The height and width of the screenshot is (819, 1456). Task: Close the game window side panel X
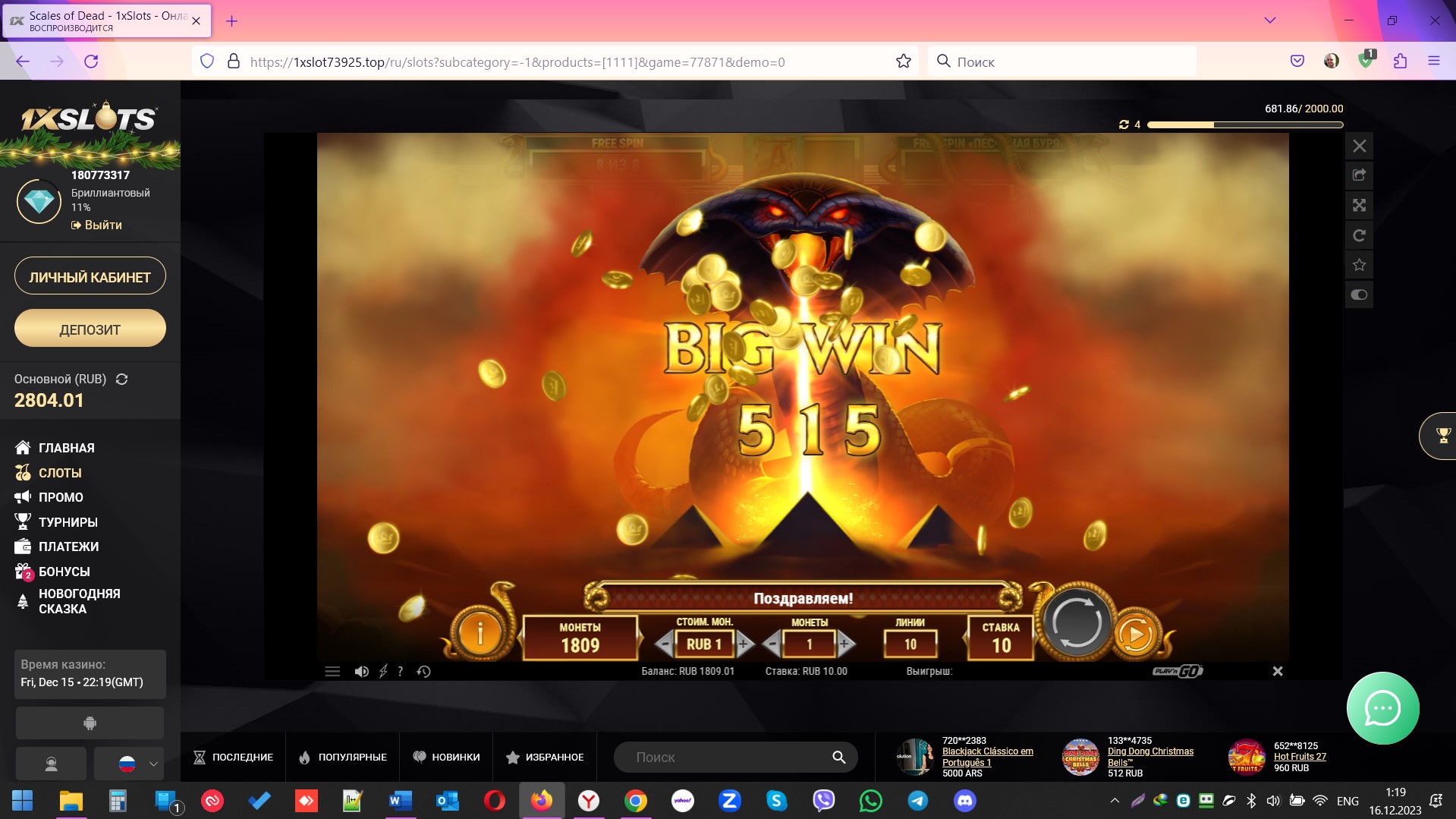click(x=1359, y=146)
